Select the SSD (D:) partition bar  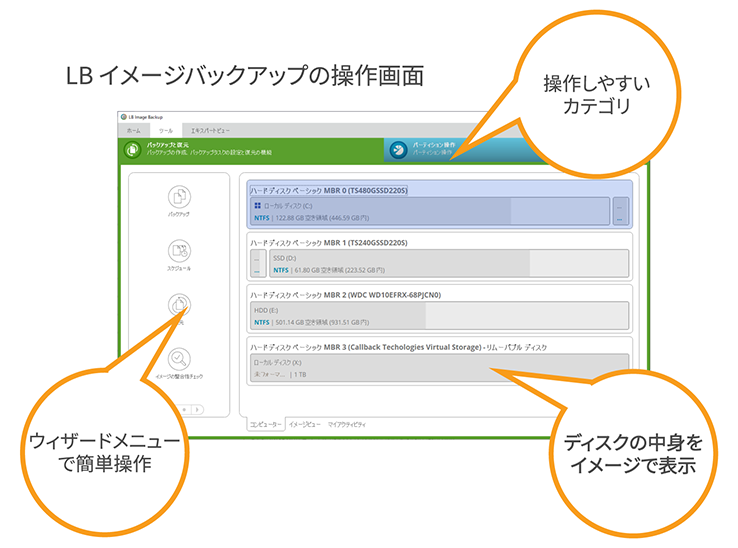449,263
